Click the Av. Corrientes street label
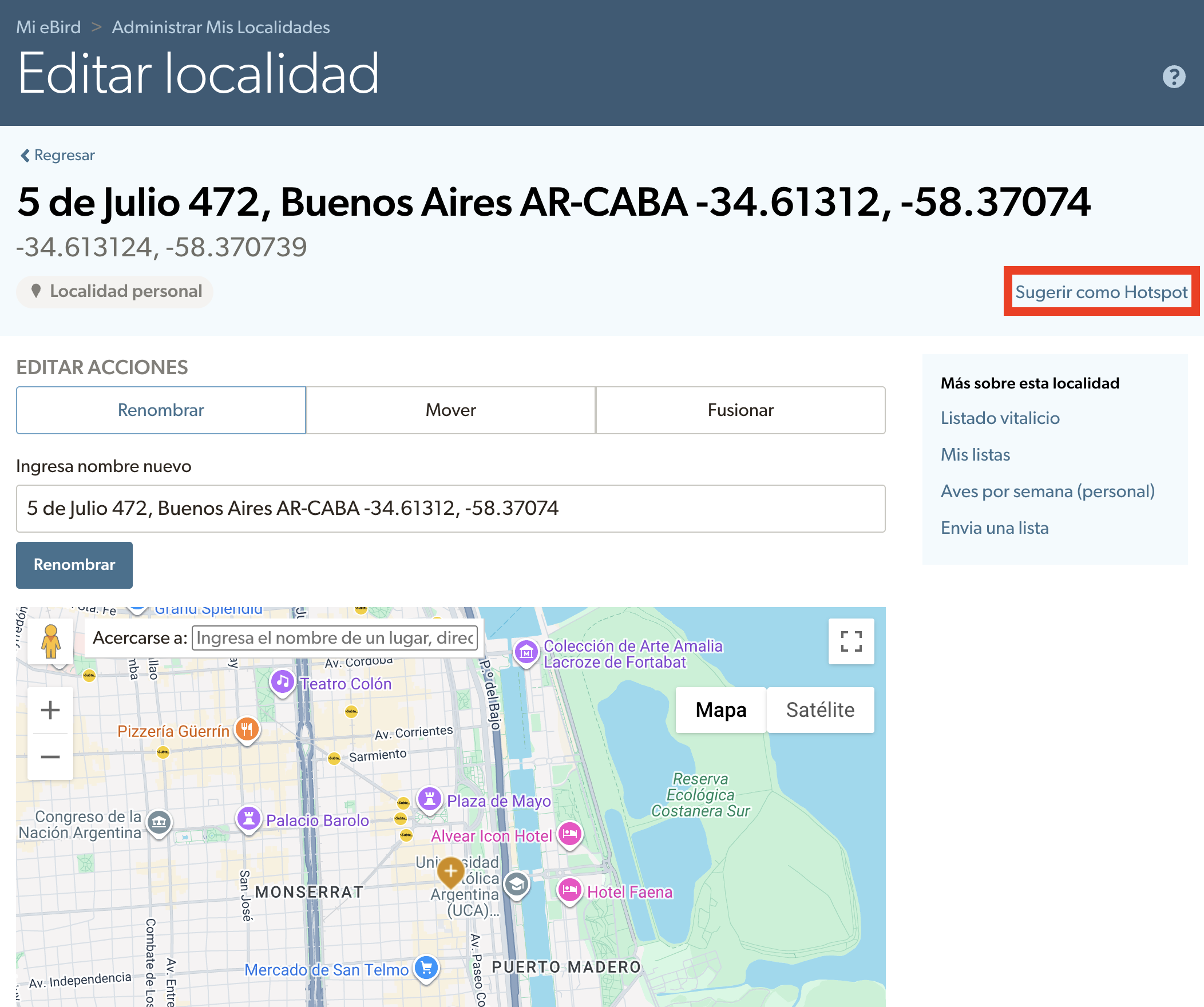The width and height of the screenshot is (1204, 1007). coord(413,733)
